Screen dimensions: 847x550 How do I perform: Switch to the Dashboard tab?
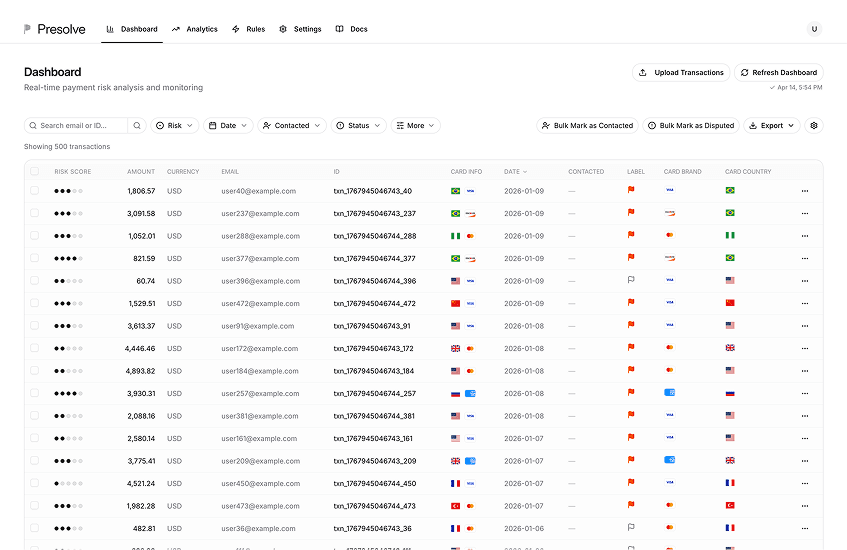132,29
